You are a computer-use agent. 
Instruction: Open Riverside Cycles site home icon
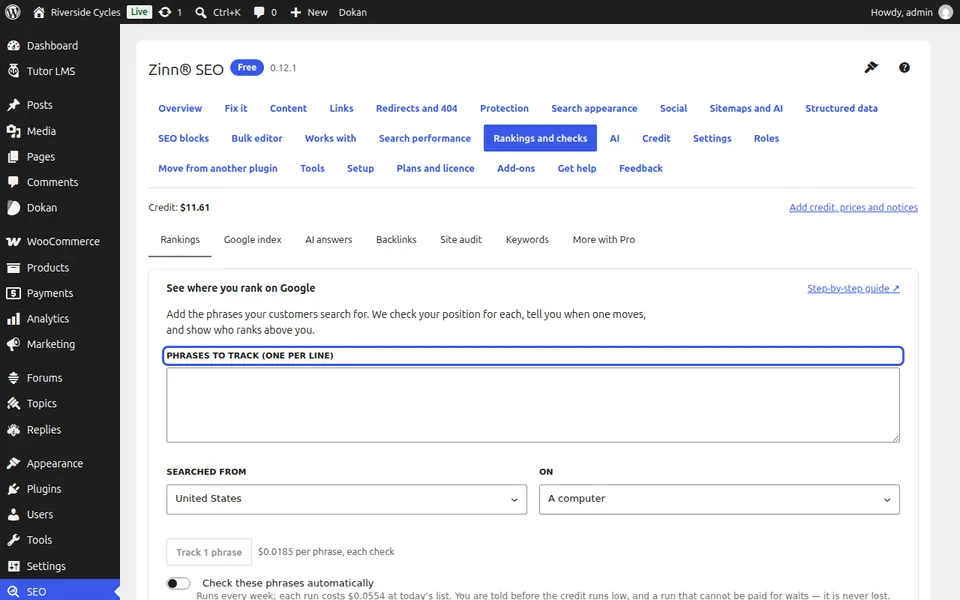(x=39, y=12)
